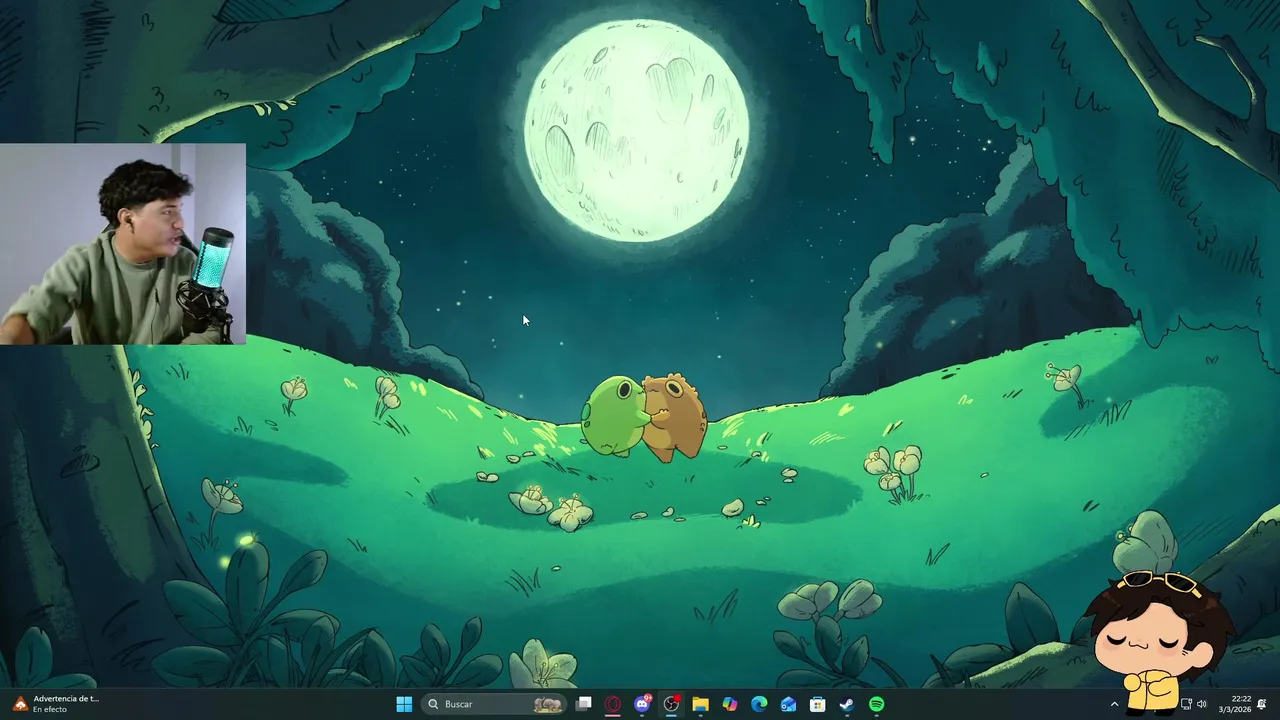Open the Opera browser taskbar icon
Screen dimensions: 1280x720
click(x=613, y=704)
